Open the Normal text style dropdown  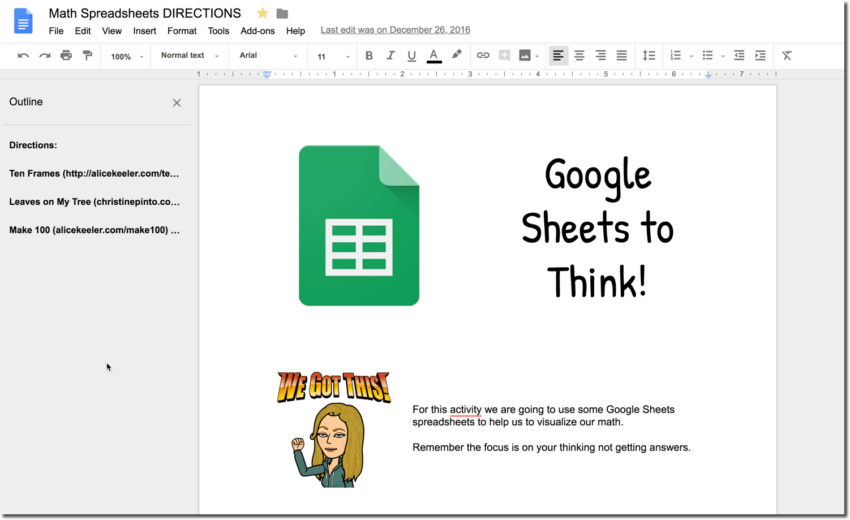click(190, 55)
